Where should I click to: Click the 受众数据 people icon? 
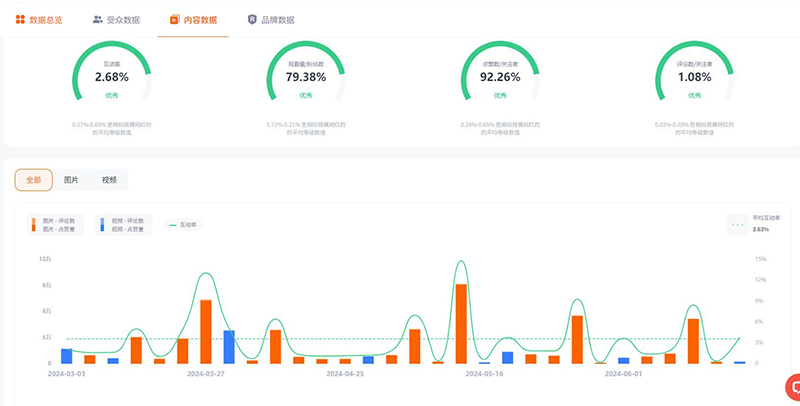pyautogui.click(x=97, y=19)
